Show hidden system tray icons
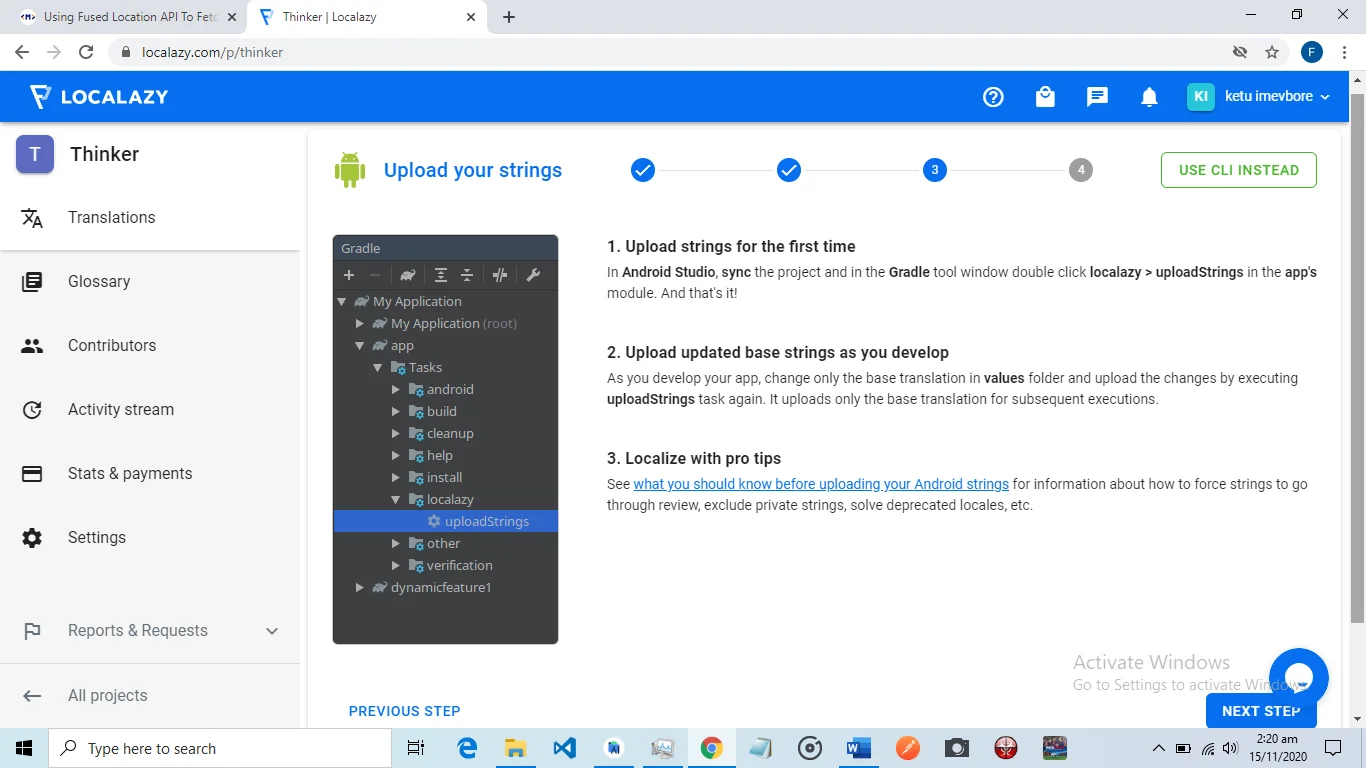 [x=1159, y=748]
